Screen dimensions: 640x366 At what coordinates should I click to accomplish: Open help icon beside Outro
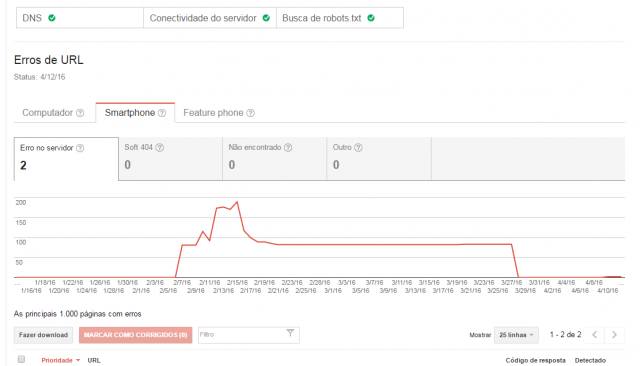tap(358, 148)
